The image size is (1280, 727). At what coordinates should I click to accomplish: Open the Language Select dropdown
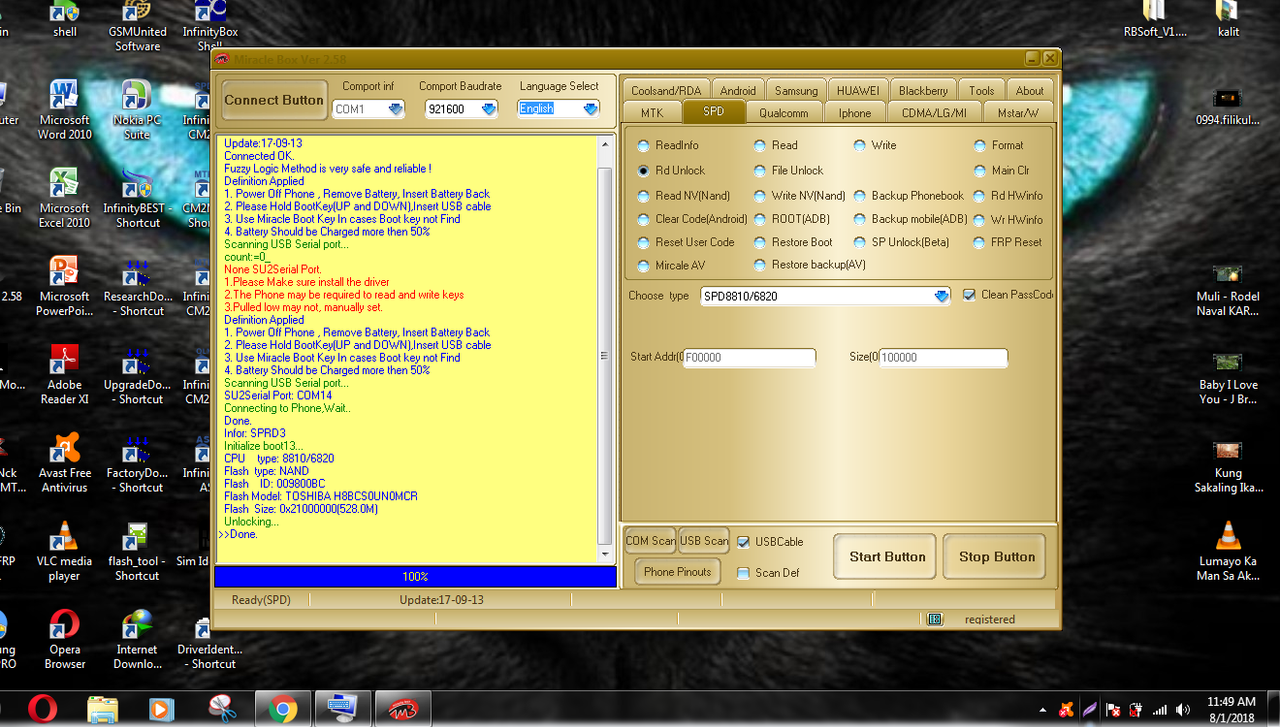pos(590,109)
